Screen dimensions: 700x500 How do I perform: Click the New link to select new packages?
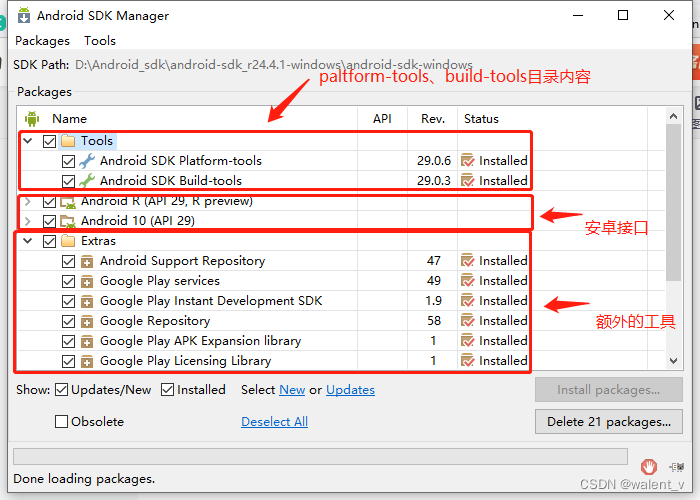click(292, 390)
